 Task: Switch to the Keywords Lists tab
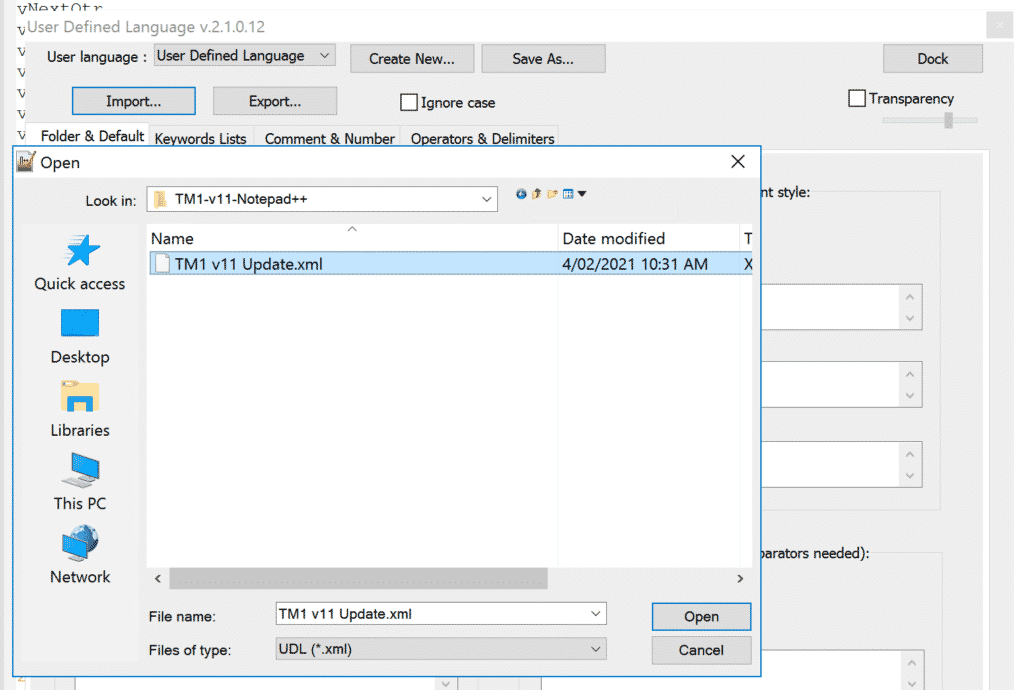pyautogui.click(x=200, y=139)
